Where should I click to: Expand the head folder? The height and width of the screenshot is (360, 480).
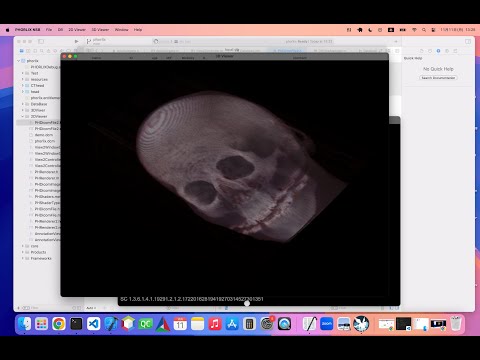coord(23,92)
